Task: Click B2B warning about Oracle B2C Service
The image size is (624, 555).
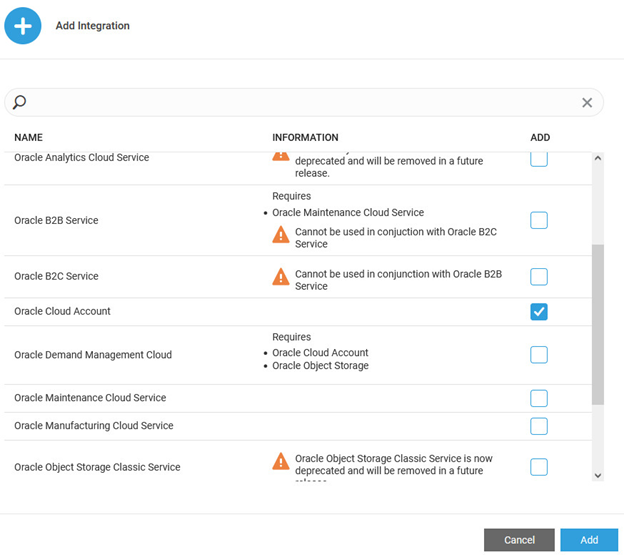Action: tap(396, 238)
